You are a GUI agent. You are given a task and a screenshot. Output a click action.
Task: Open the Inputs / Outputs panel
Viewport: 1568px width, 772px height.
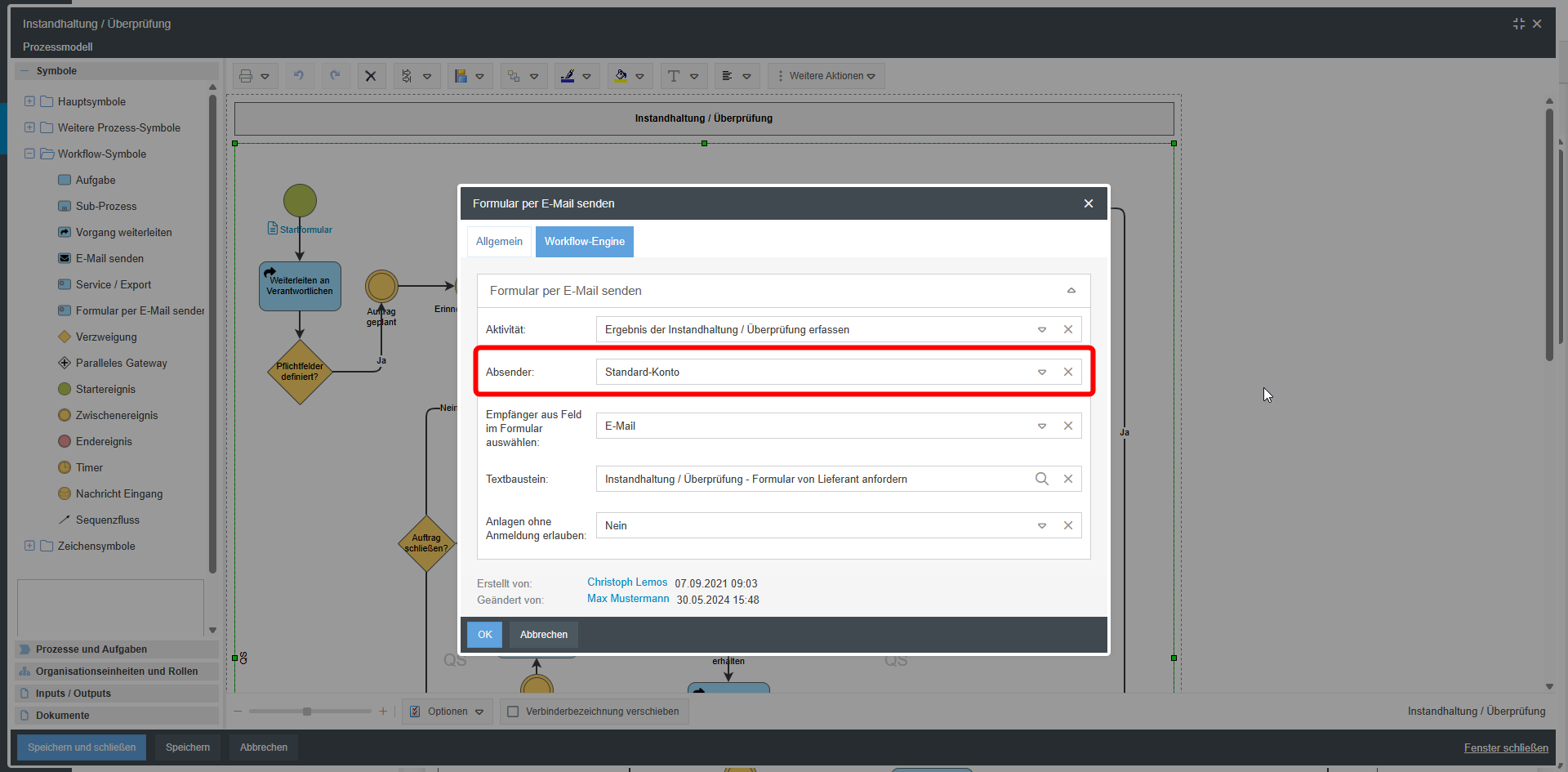pyautogui.click(x=117, y=694)
